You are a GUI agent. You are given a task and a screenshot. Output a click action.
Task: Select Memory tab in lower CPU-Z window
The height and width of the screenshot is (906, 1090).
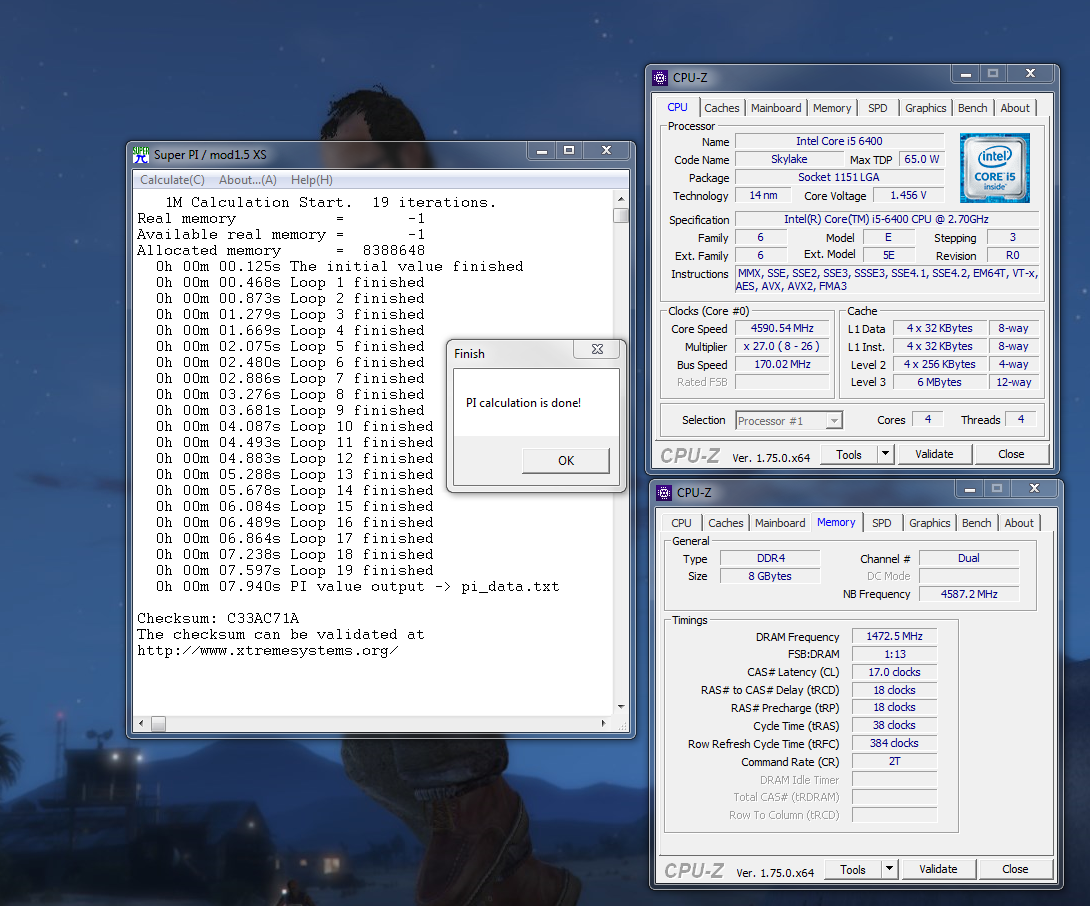(x=836, y=522)
